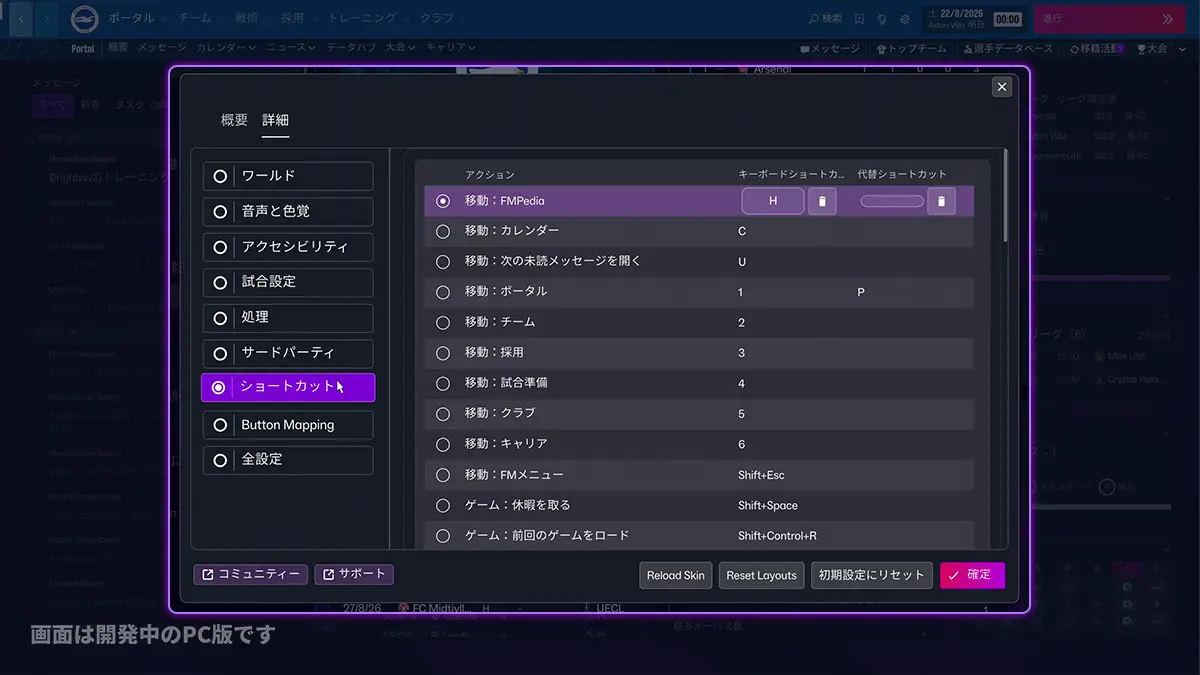1200x675 pixels.
Task: Open トップチーム shortcut in secondary bar
Action: tap(911, 48)
